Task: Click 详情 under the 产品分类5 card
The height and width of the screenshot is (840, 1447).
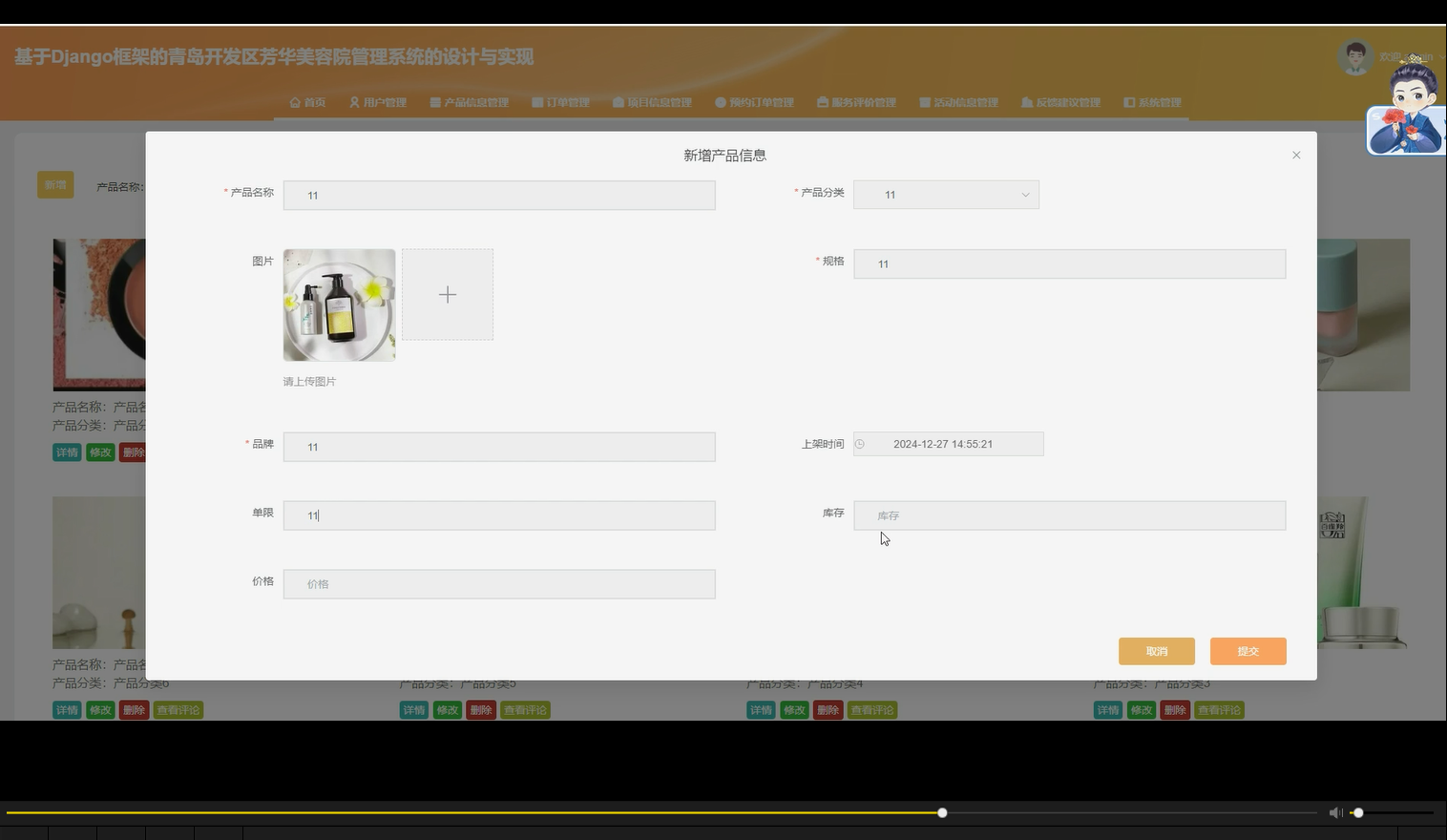Action: click(x=413, y=710)
